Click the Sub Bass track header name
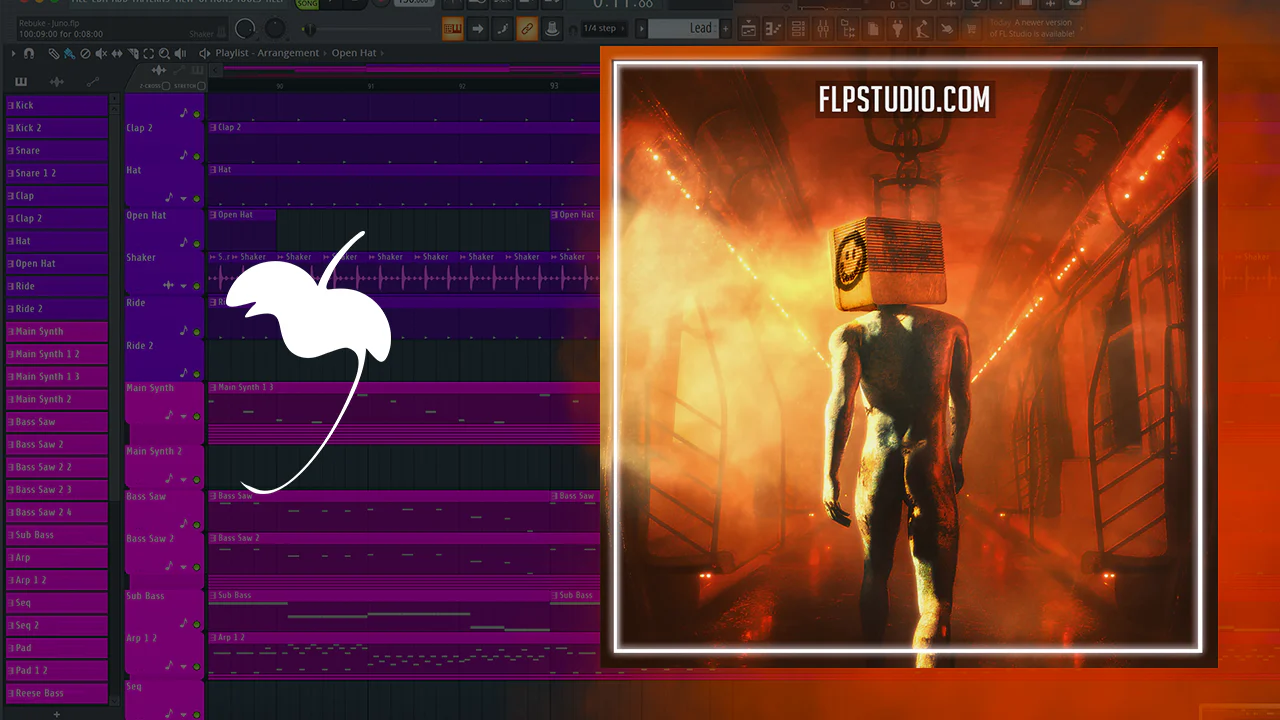This screenshot has height=720, width=1280. [x=145, y=596]
